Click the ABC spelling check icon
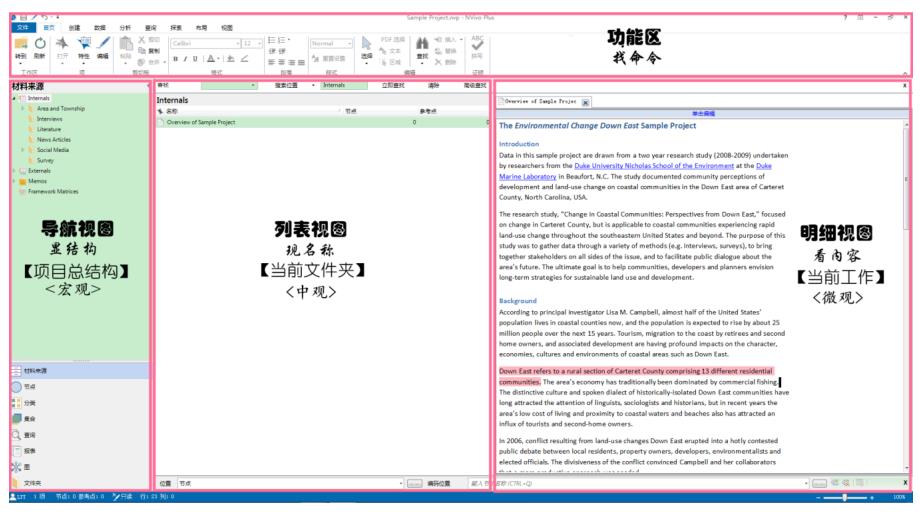The image size is (920, 518). tap(477, 43)
